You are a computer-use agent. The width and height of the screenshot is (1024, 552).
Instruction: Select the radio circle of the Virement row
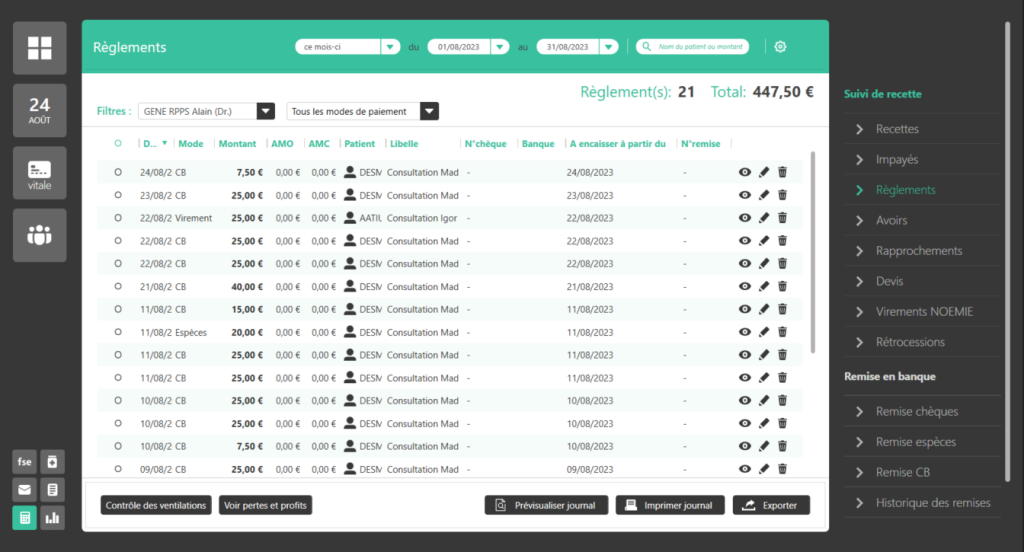tap(118, 218)
